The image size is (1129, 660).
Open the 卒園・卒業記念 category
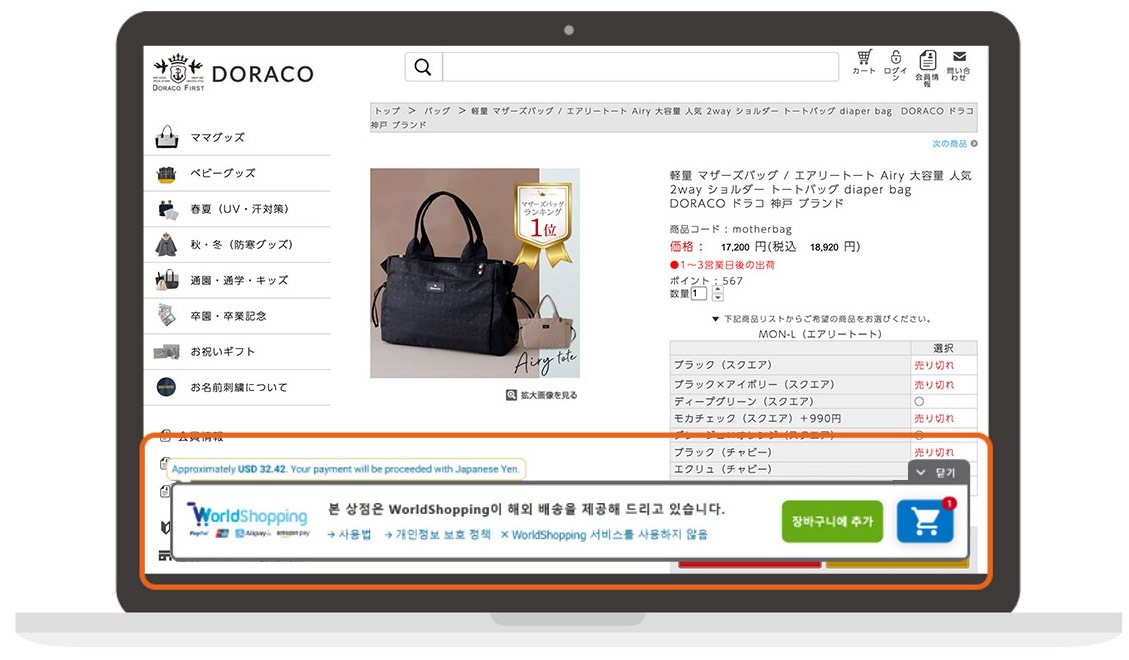coord(228,315)
